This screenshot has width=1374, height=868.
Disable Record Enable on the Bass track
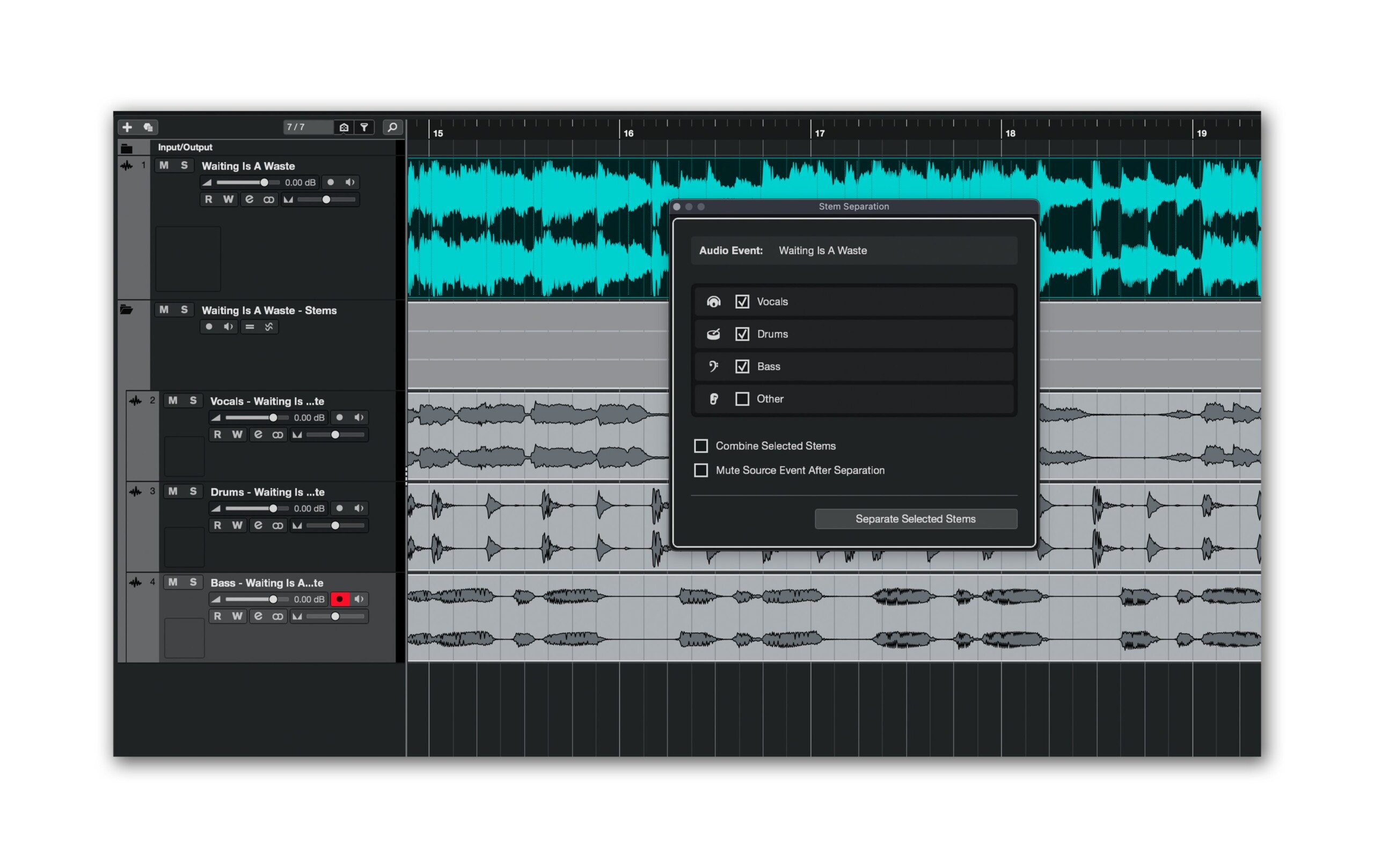click(340, 599)
